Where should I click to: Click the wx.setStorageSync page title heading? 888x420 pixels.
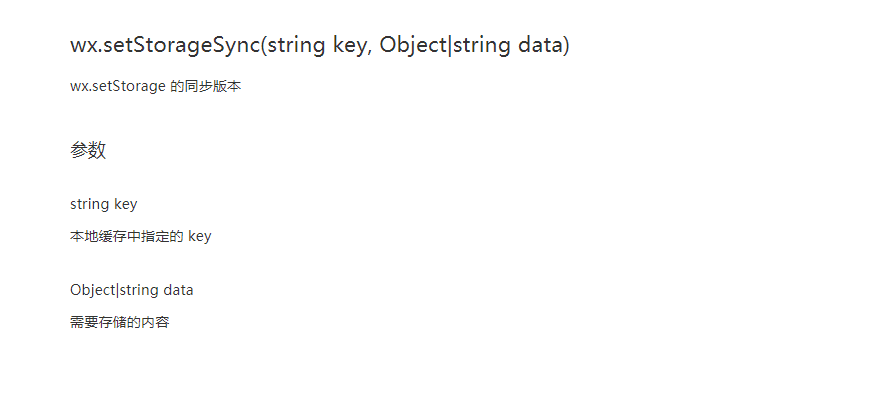[x=320, y=45]
